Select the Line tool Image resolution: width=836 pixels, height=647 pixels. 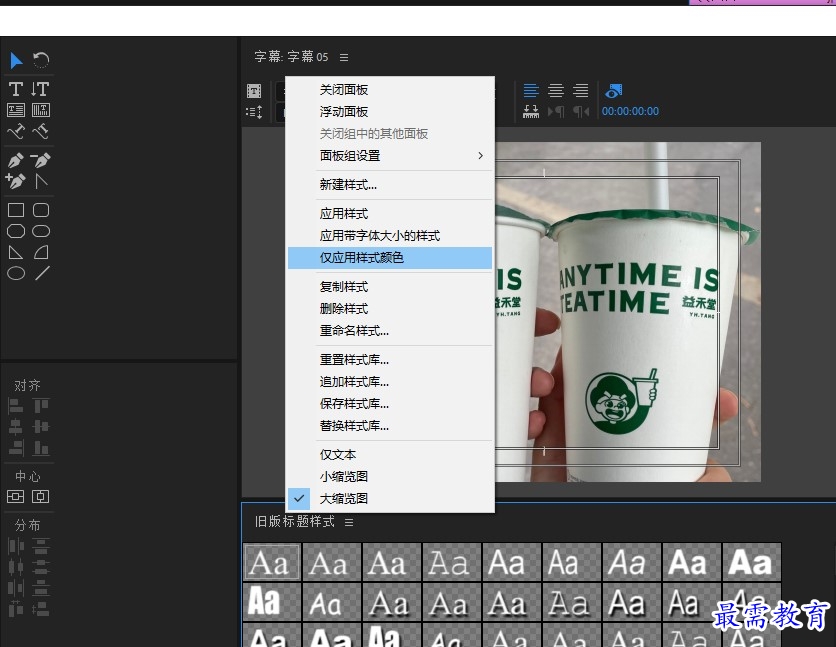(x=42, y=273)
